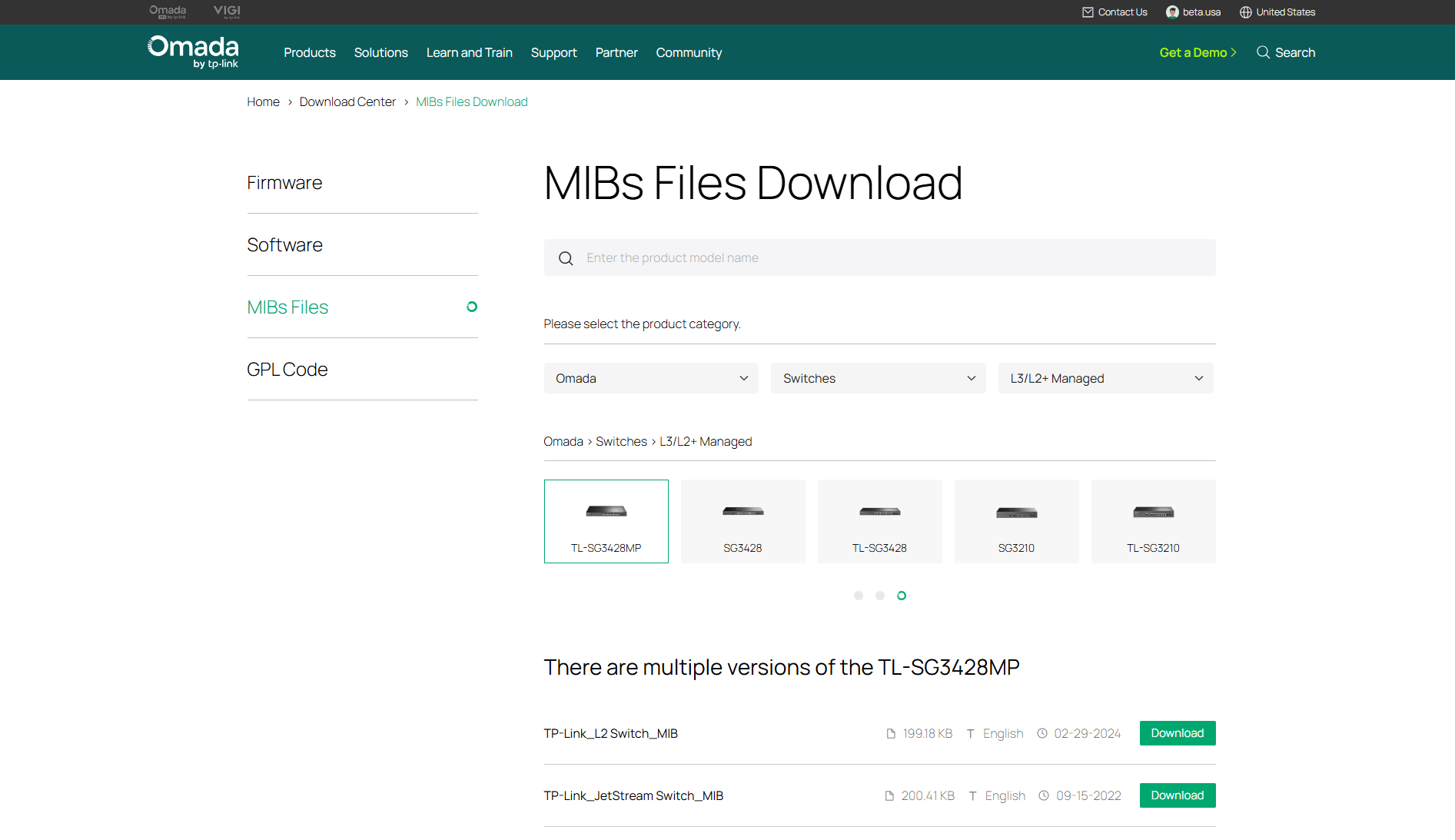Click Switches in the category path

(x=621, y=441)
